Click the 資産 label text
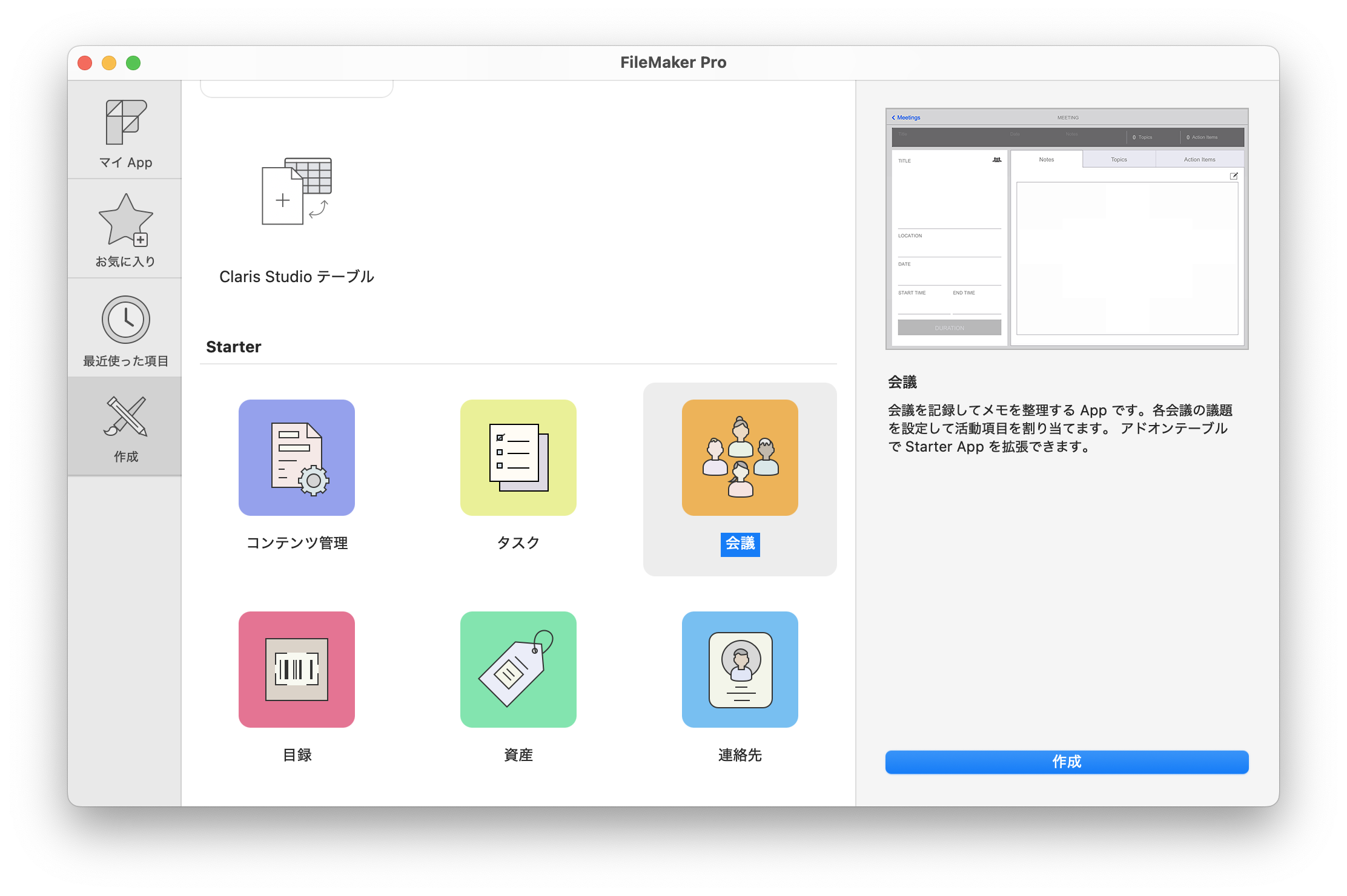 (518, 754)
